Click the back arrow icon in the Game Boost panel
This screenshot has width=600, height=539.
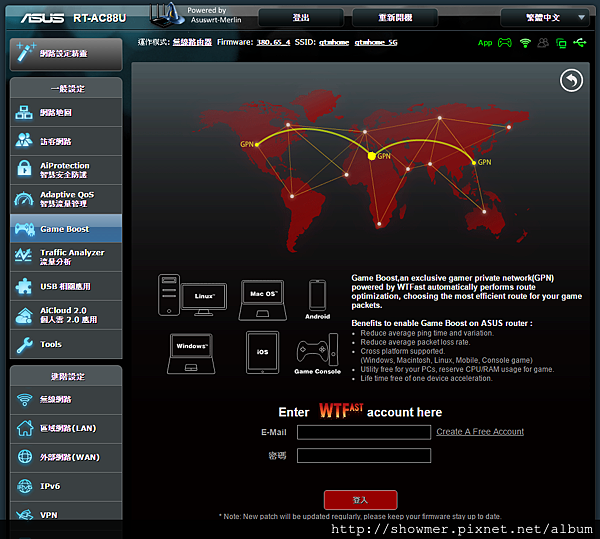click(571, 80)
